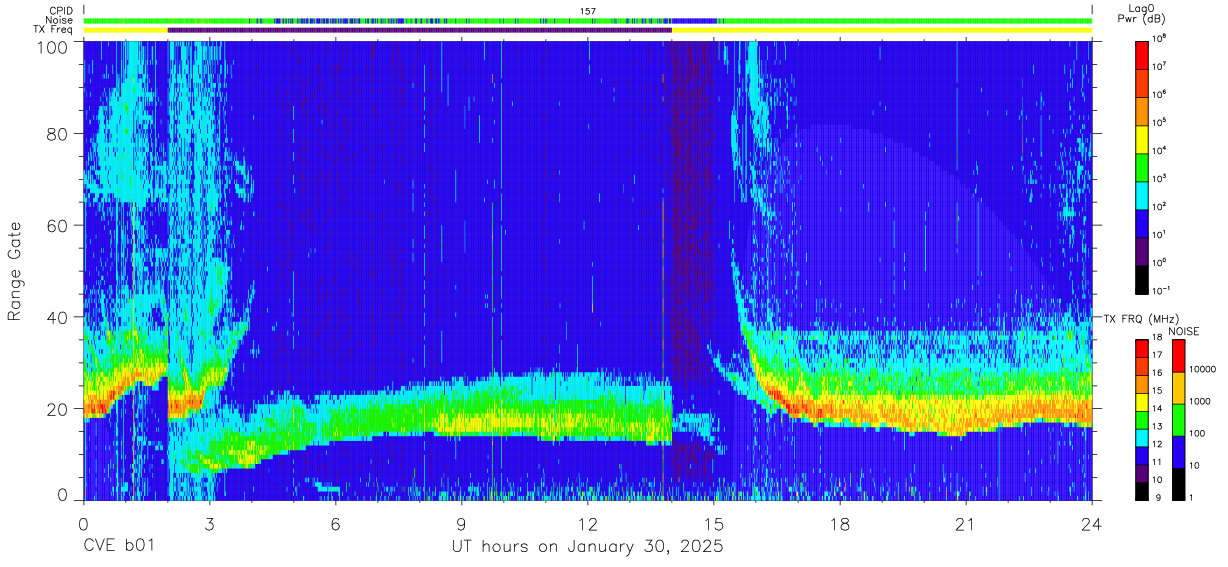Click the CPID value 157
Viewport: 1228px width, 567px height.
[x=587, y=11]
